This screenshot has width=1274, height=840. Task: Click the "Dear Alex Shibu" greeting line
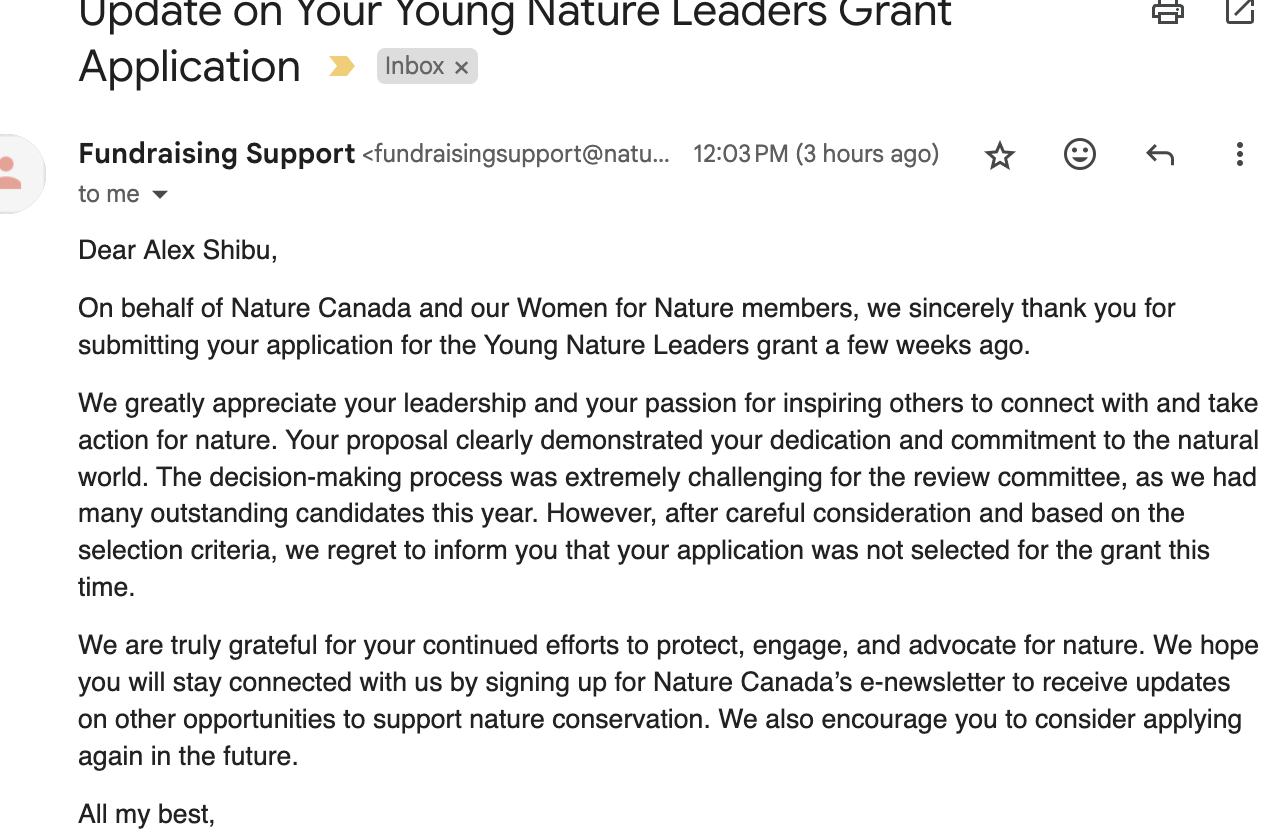click(x=178, y=250)
